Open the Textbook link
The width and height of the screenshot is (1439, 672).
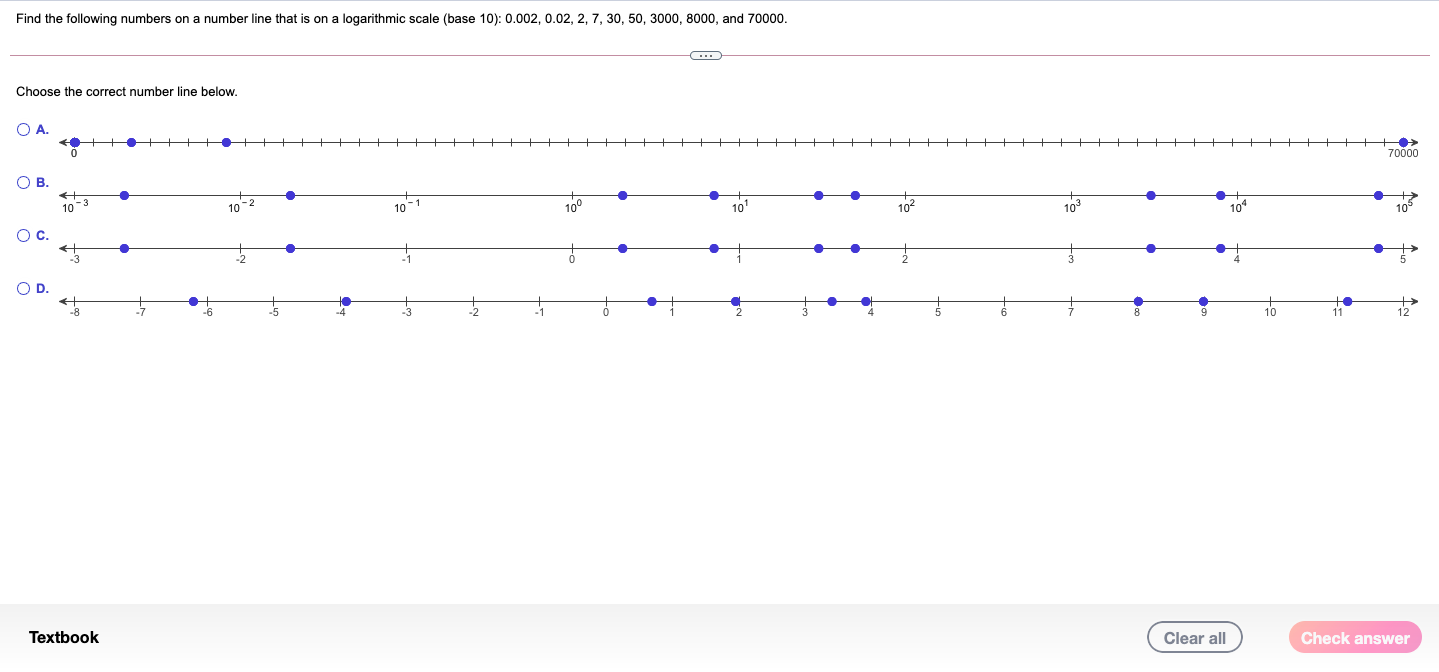(63, 637)
